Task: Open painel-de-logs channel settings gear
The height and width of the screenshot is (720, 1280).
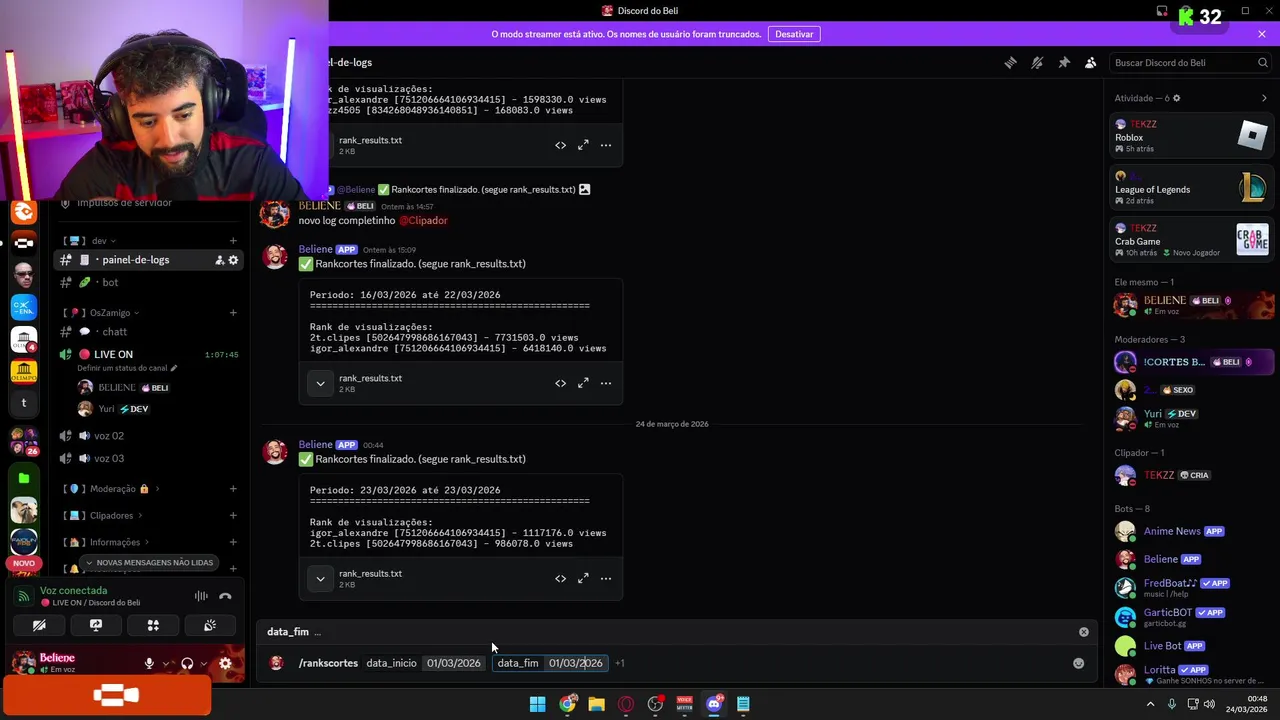Action: point(234,260)
